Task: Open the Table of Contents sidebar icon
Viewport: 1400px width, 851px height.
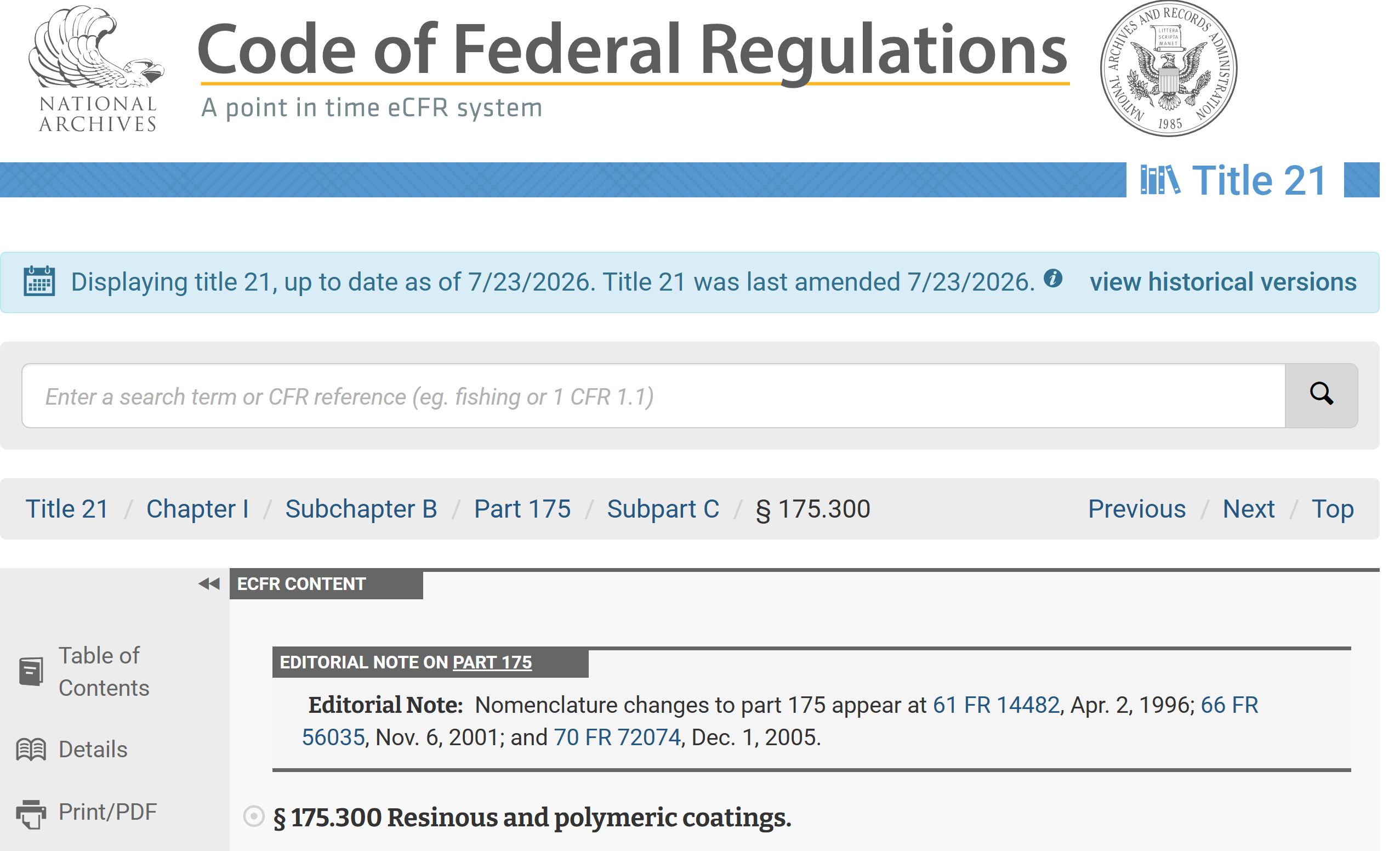Action: coord(31,671)
